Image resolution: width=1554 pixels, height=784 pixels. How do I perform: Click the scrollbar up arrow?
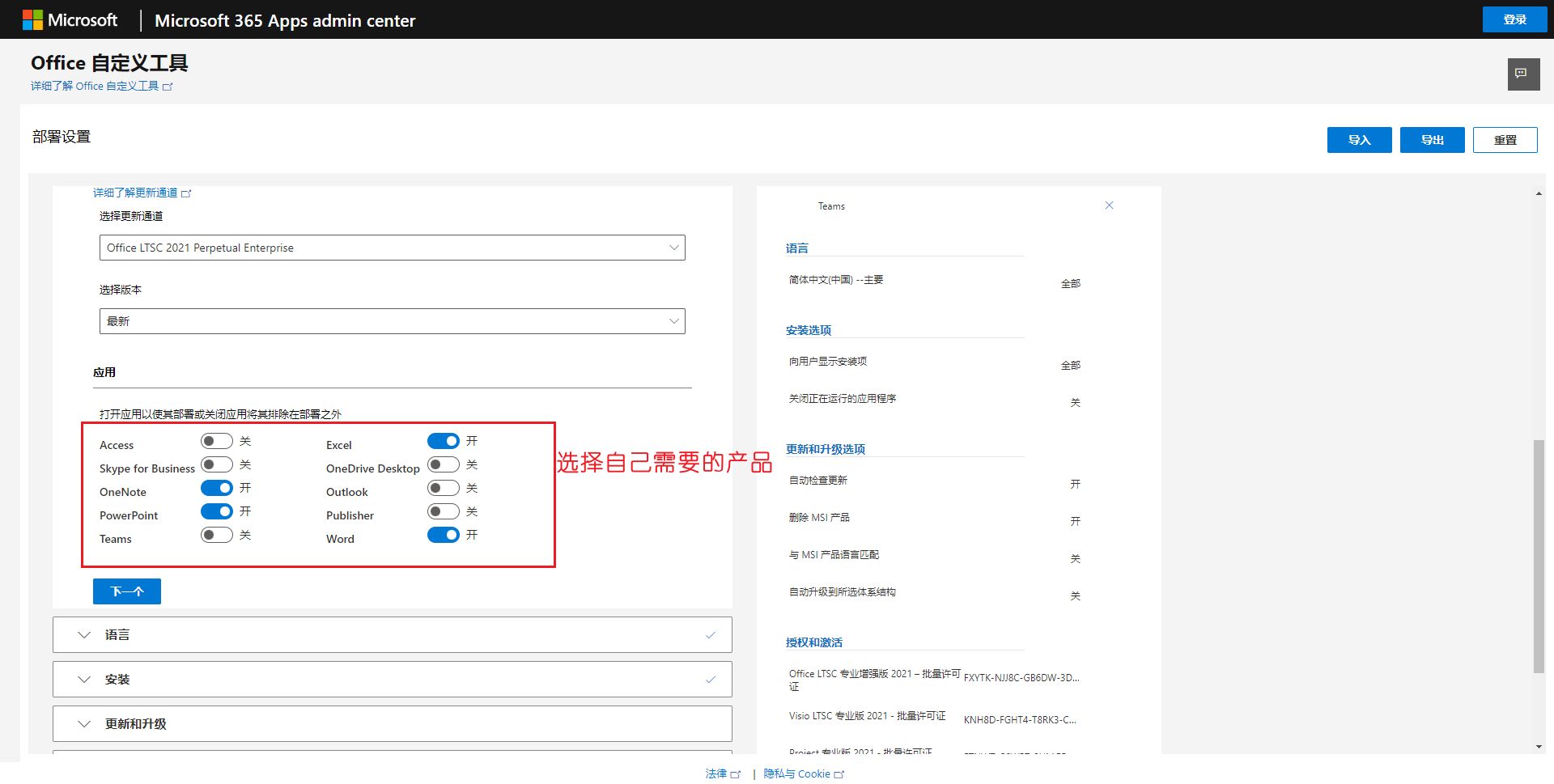coord(1539,193)
